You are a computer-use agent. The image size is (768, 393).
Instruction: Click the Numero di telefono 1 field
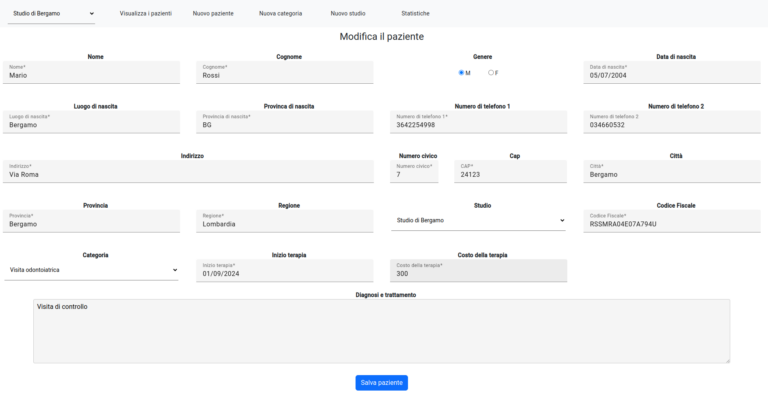479,122
